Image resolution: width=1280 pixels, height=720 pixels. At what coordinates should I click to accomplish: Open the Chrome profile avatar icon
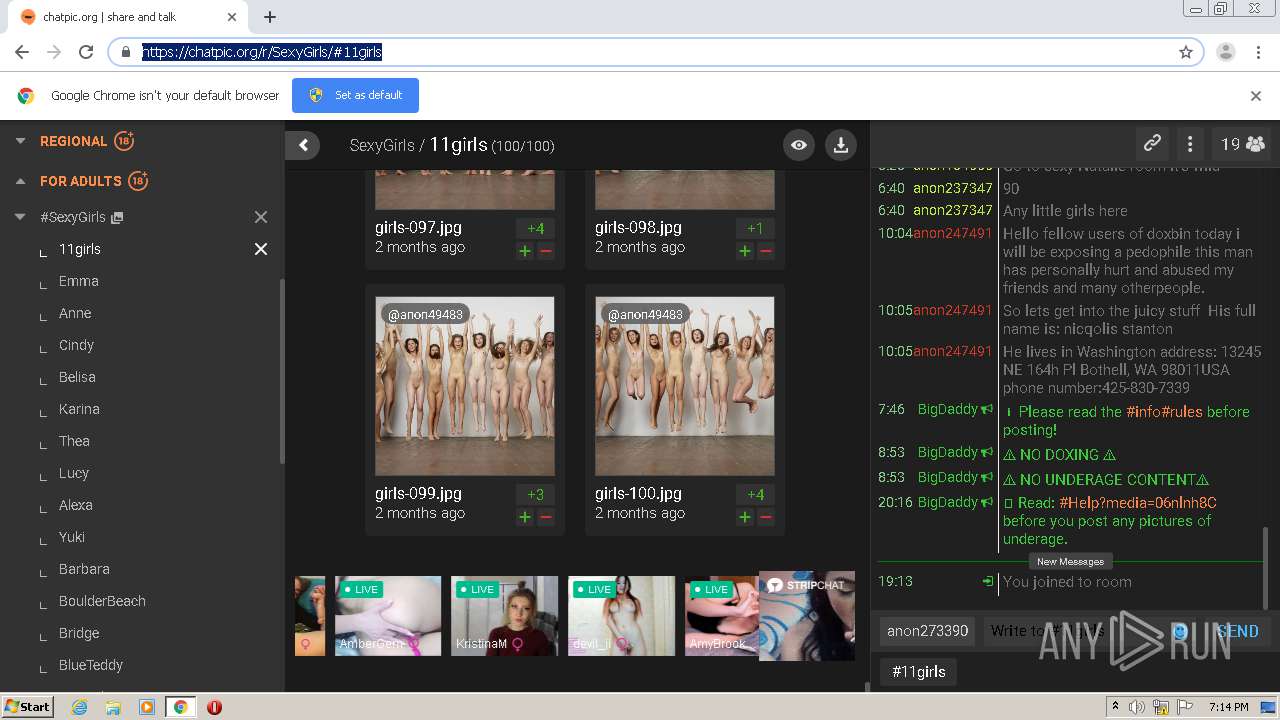1226,52
